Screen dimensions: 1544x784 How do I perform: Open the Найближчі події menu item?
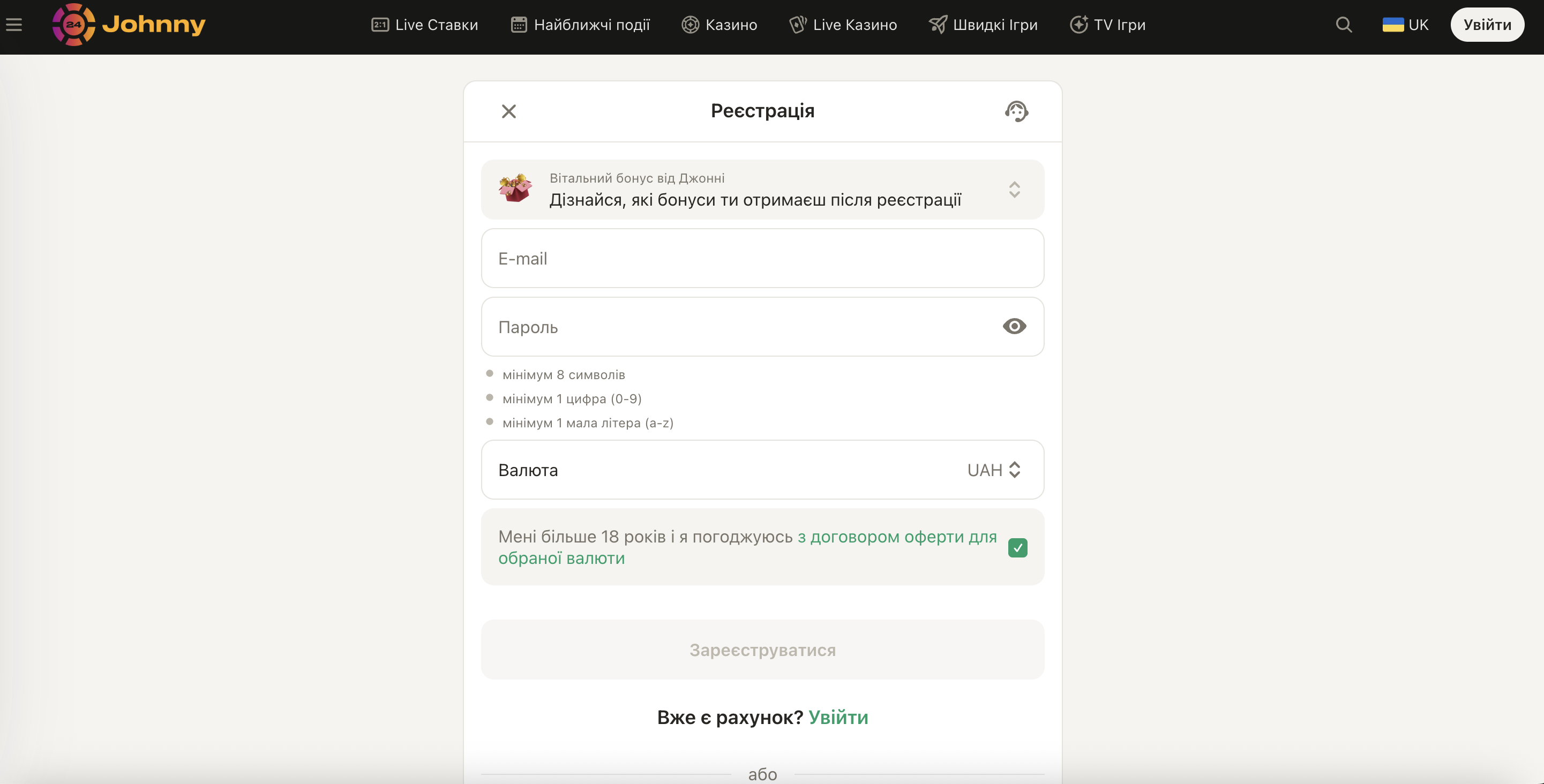click(591, 25)
